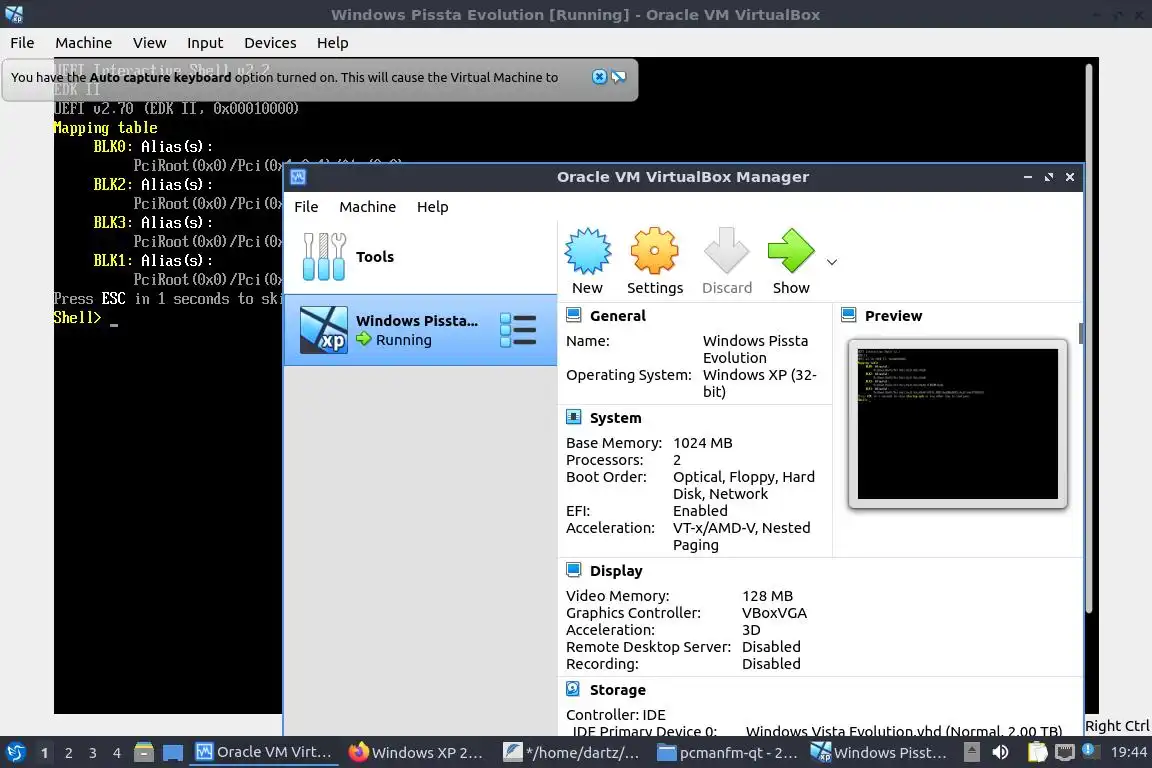The width and height of the screenshot is (1152, 768).
Task: Click the Shell> prompt in VM screen
Action: (x=77, y=317)
